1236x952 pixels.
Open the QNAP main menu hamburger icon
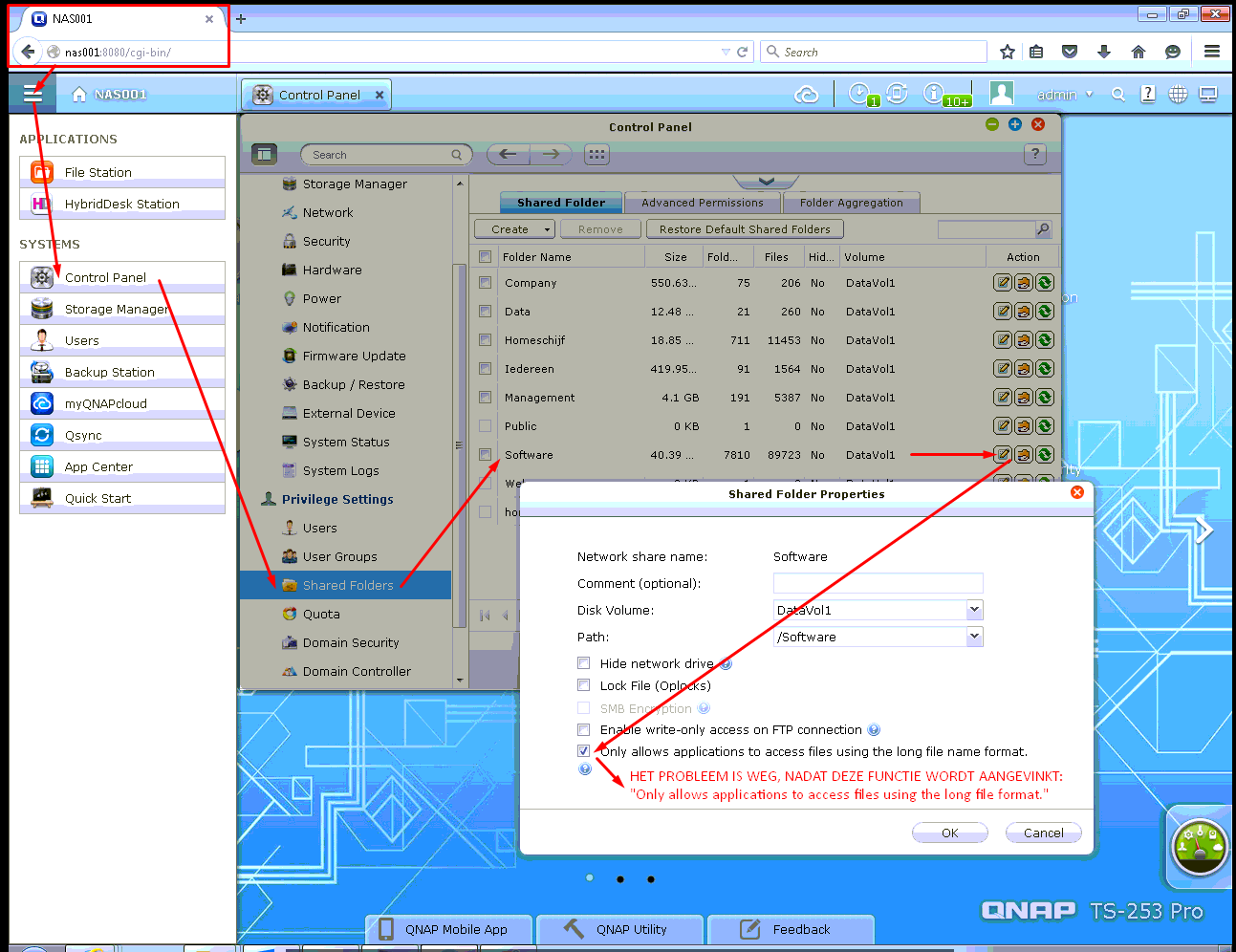[x=33, y=94]
